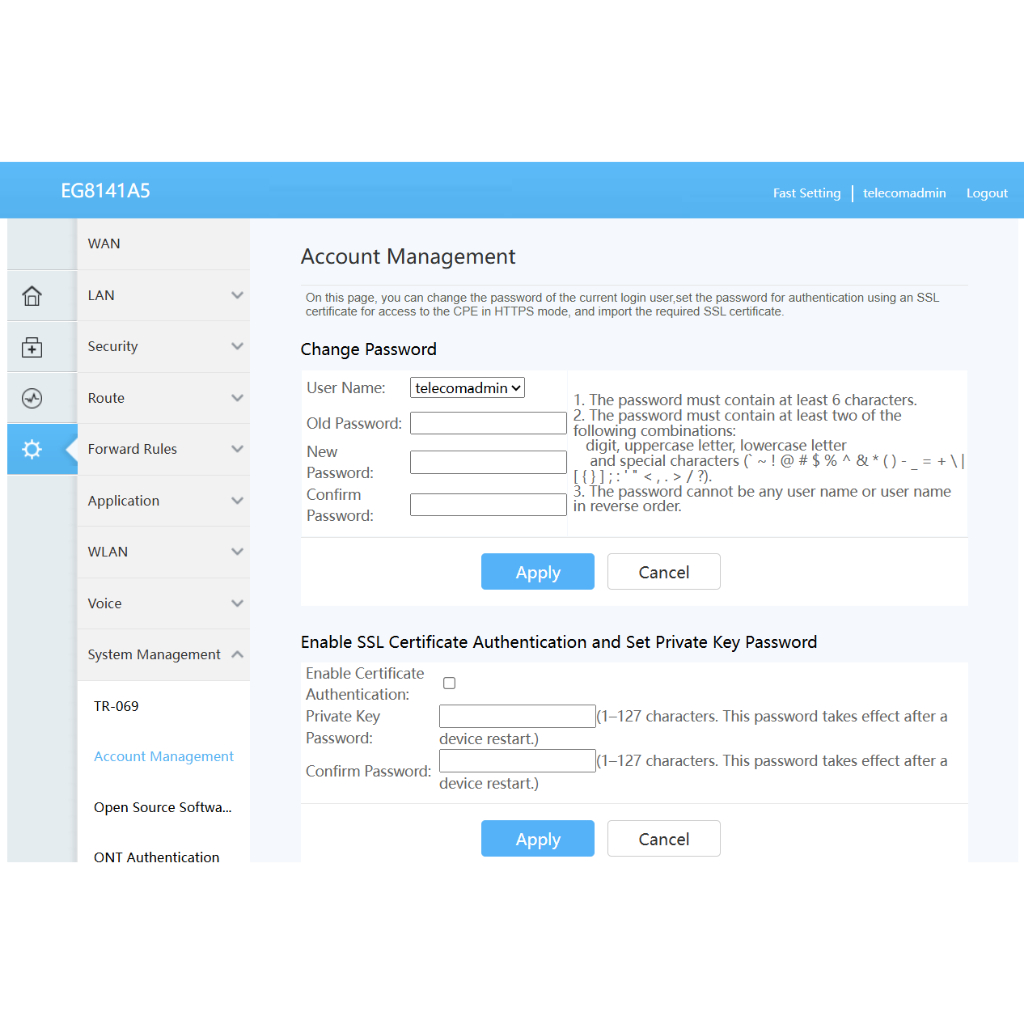Viewport: 1024px width, 1024px height.
Task: Expand the WLAN menu section
Action: (165, 552)
